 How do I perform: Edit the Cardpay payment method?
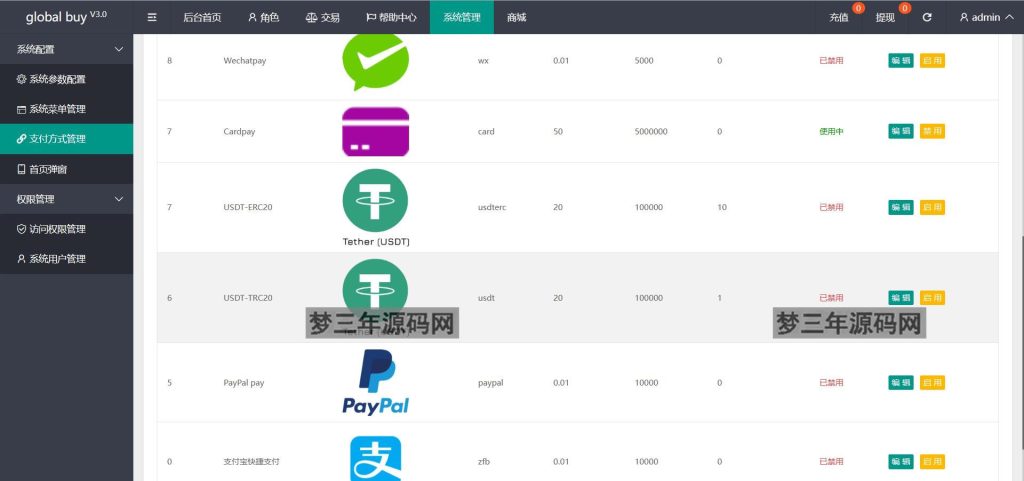tap(901, 131)
